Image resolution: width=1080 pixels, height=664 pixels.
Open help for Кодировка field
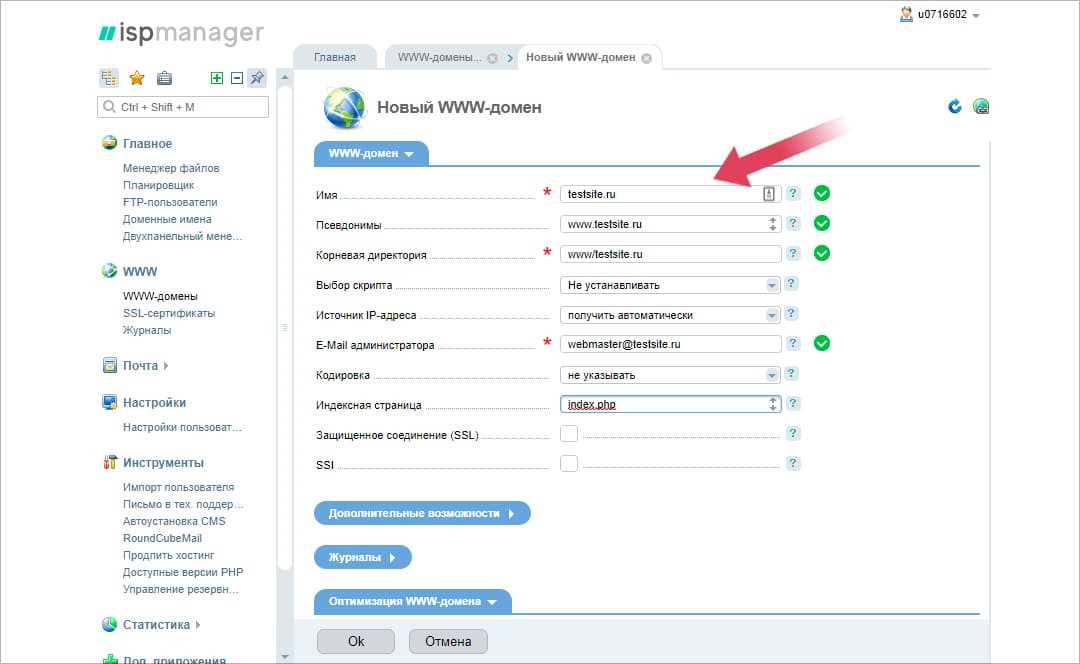[791, 373]
